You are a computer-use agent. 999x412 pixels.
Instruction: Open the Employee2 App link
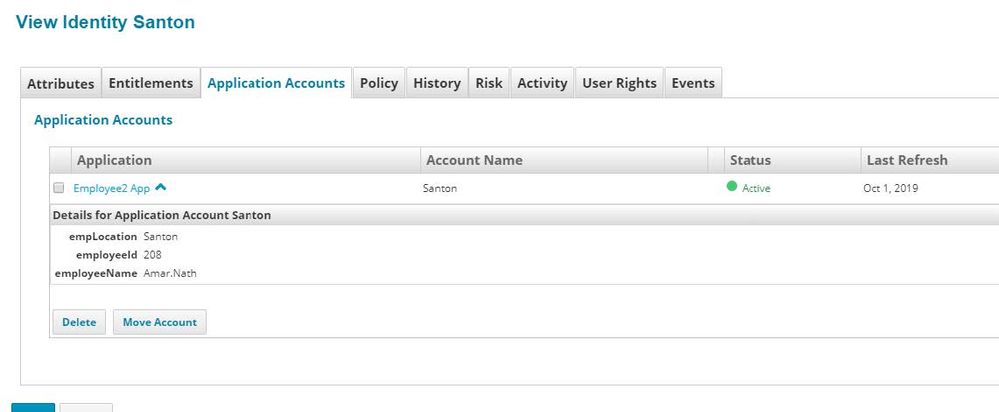point(111,188)
